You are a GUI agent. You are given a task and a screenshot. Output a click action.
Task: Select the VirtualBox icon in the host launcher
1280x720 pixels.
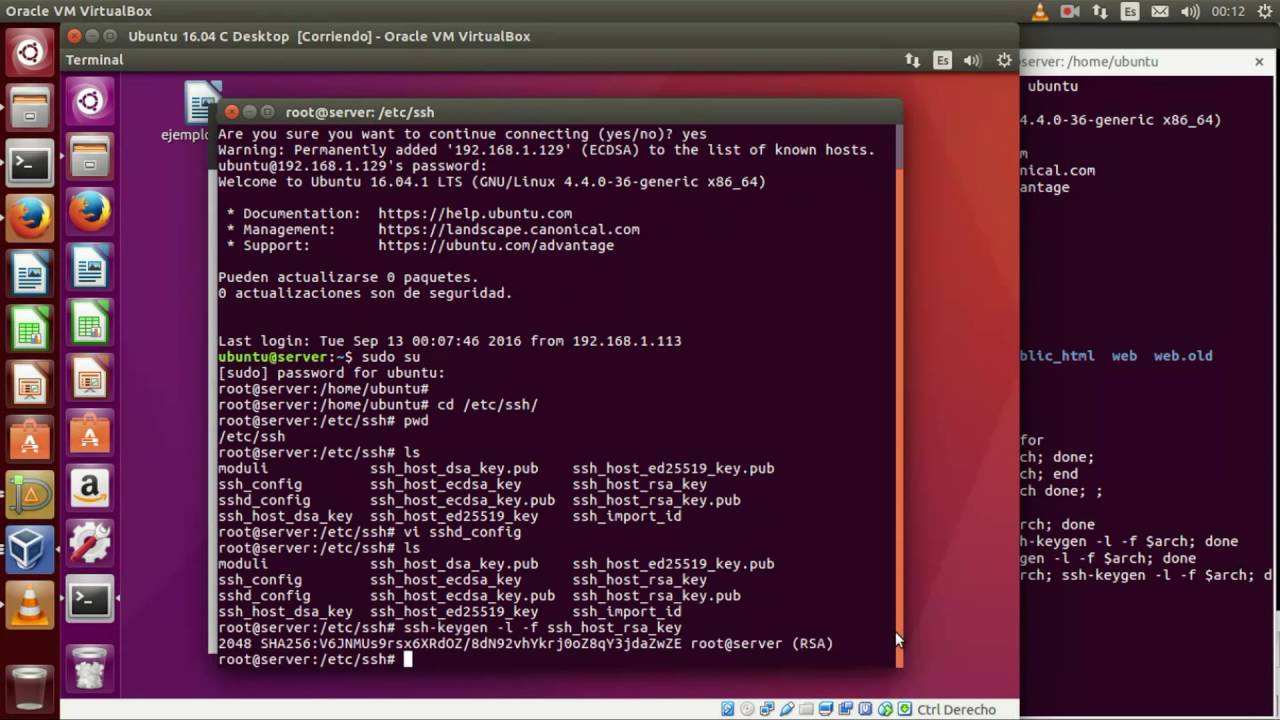(30, 548)
